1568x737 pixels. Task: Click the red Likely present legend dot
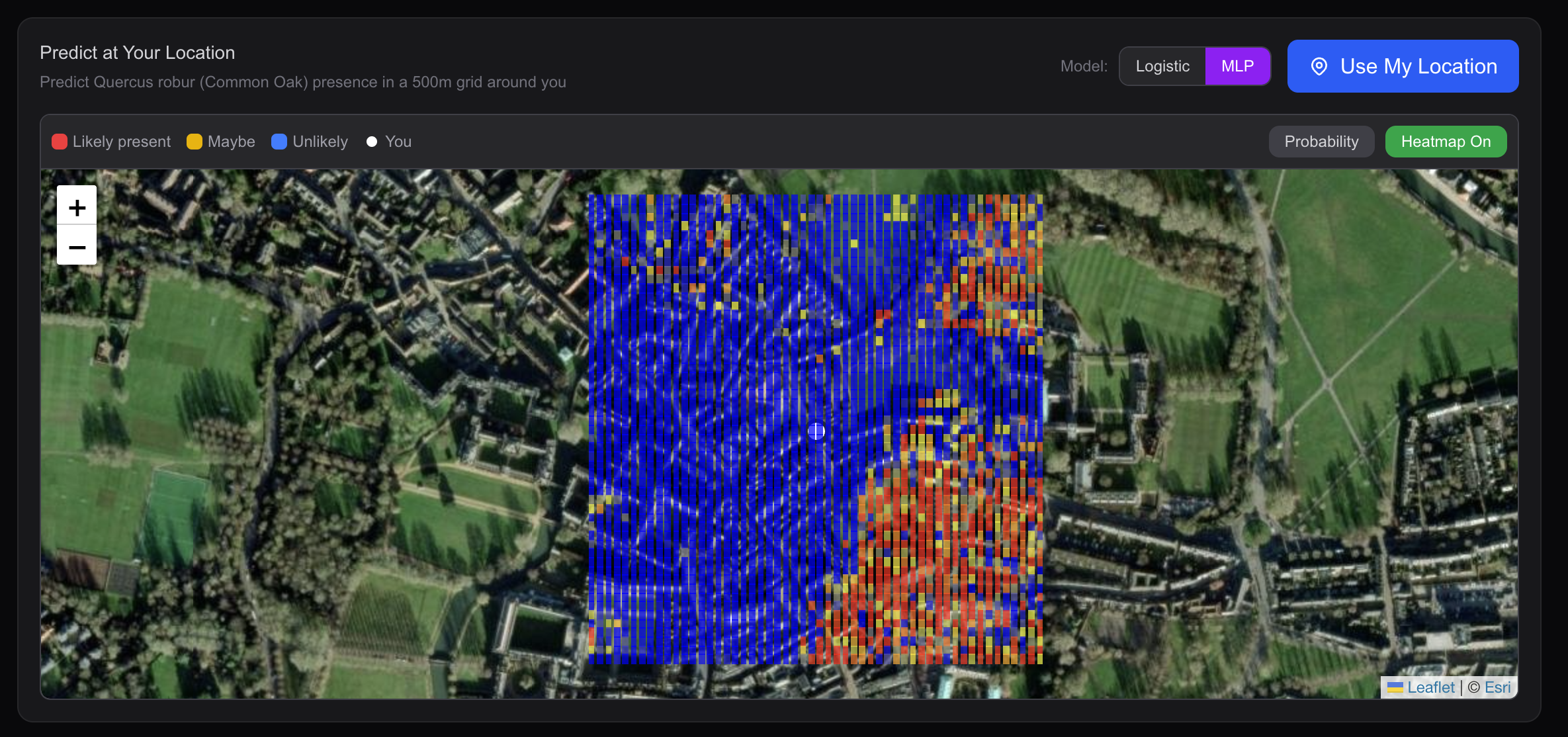(x=59, y=141)
